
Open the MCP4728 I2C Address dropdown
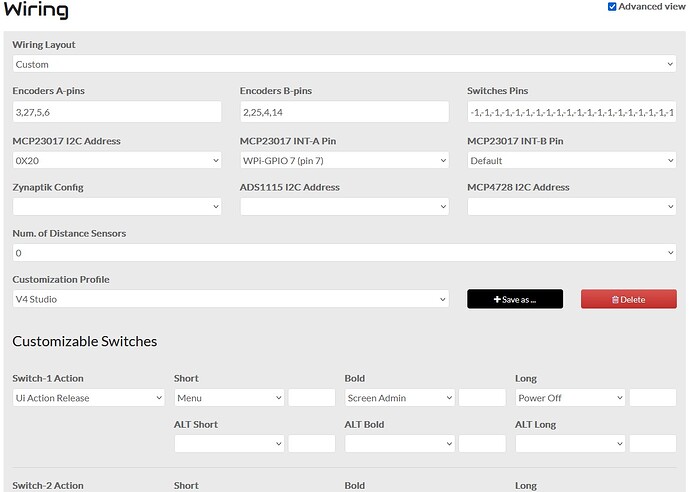coord(572,206)
